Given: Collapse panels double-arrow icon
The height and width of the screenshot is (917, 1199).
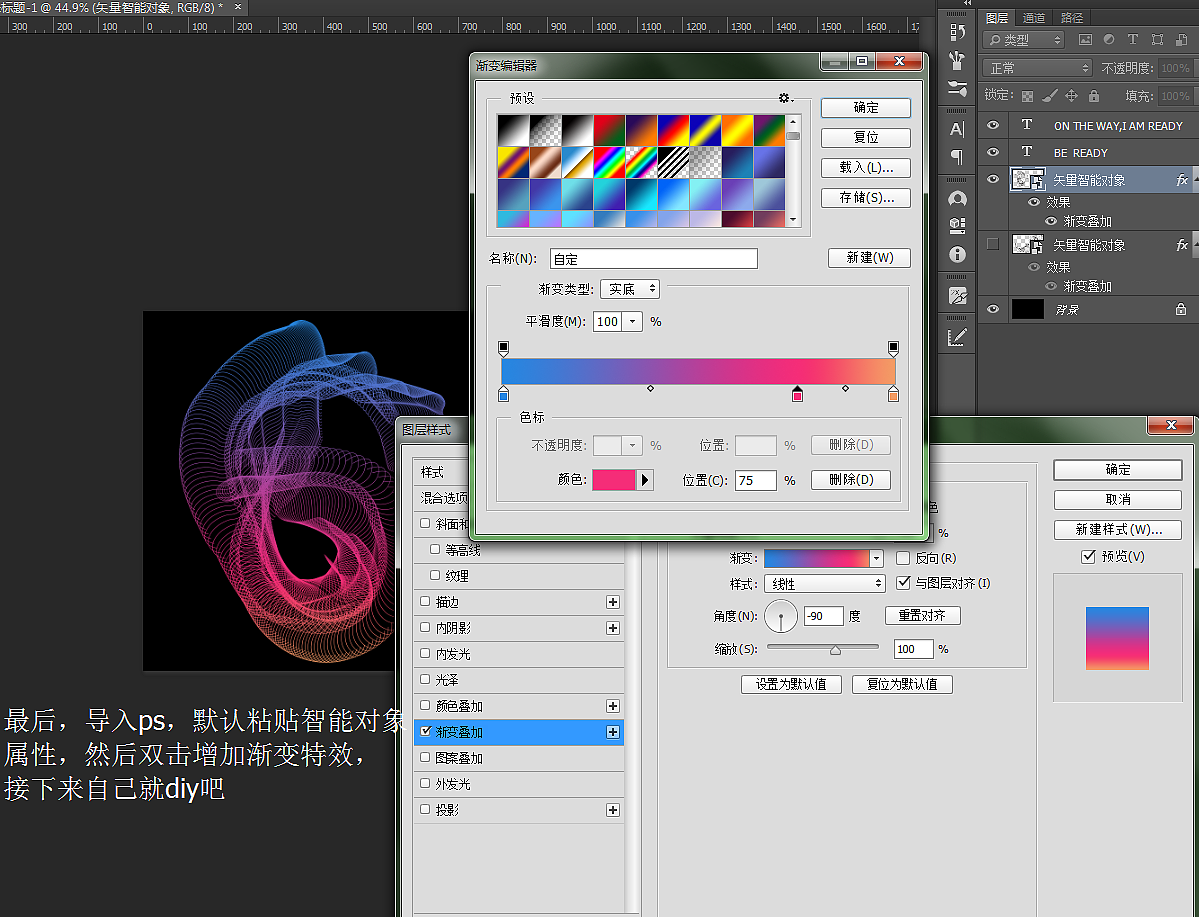Looking at the screenshot, I should tap(967, 3).
